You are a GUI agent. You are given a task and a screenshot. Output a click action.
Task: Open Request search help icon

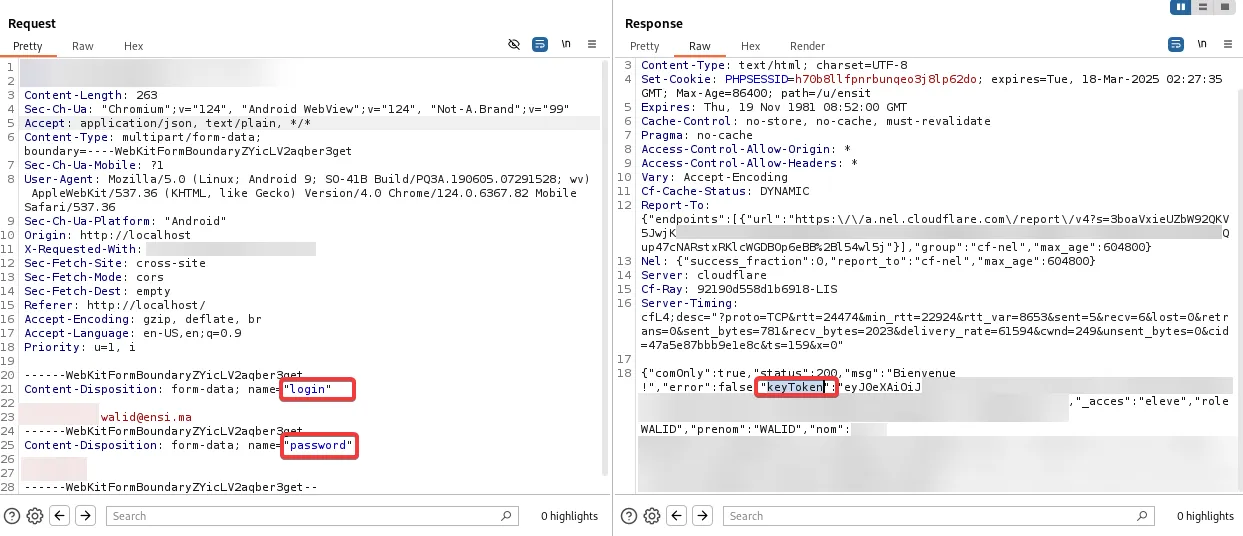tap(12, 516)
